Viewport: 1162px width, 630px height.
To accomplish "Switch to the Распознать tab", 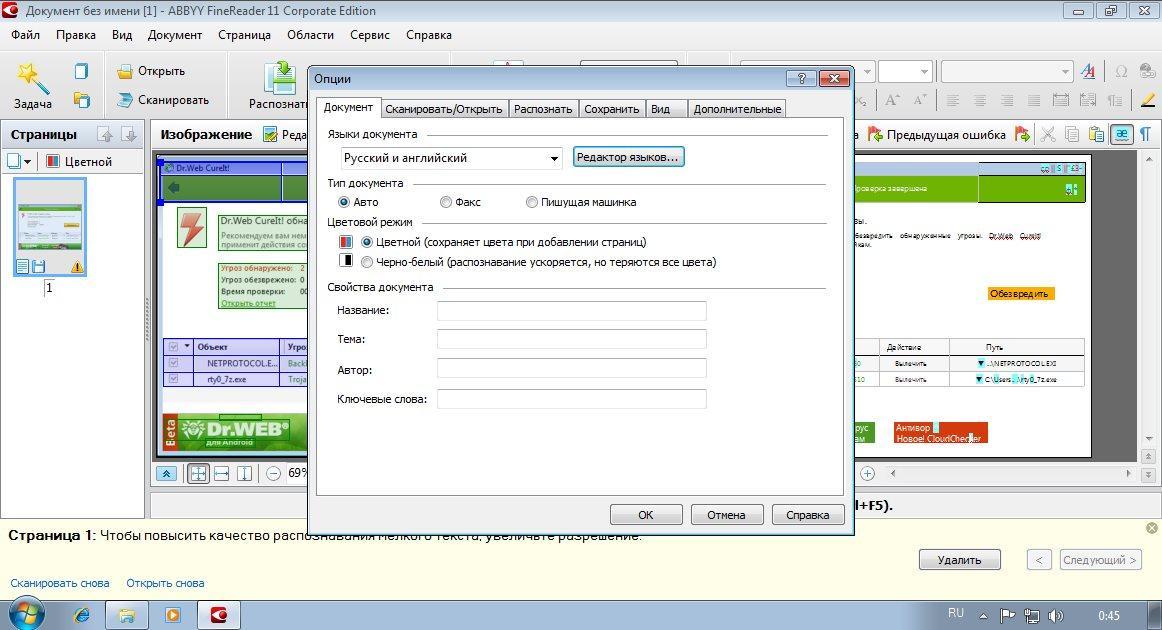I will click(x=542, y=109).
